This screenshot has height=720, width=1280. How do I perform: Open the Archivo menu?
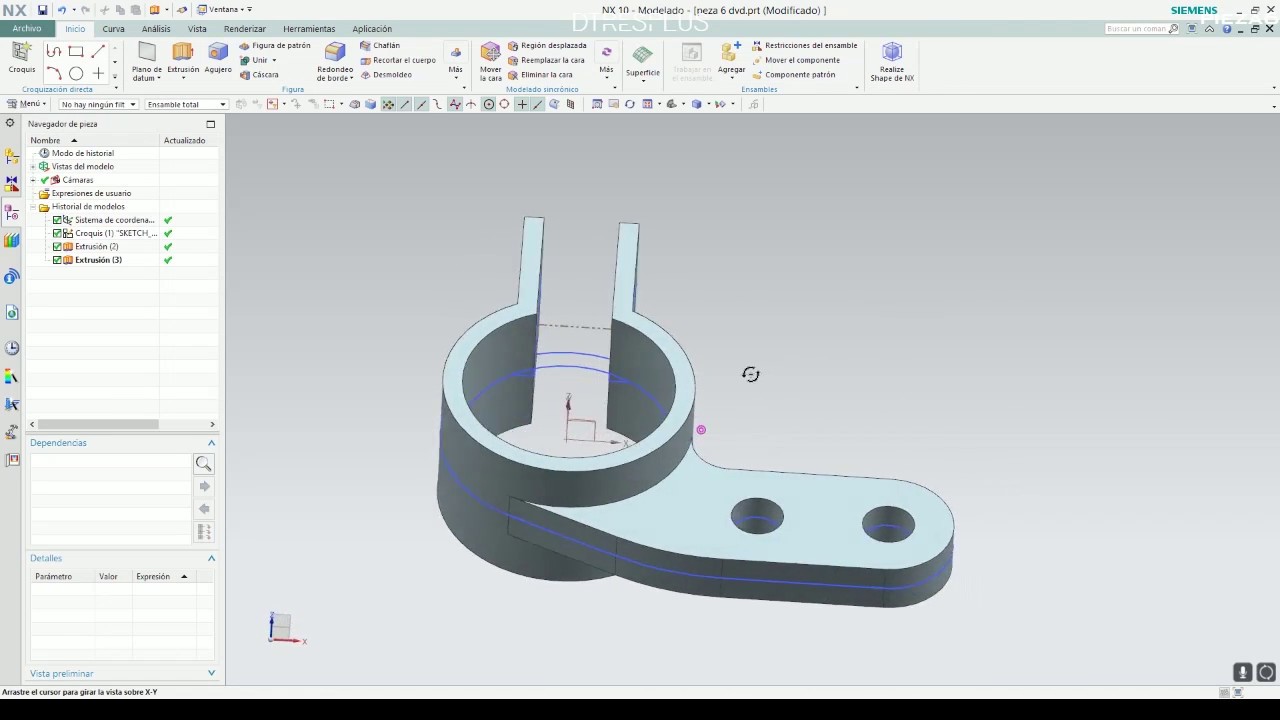click(27, 28)
